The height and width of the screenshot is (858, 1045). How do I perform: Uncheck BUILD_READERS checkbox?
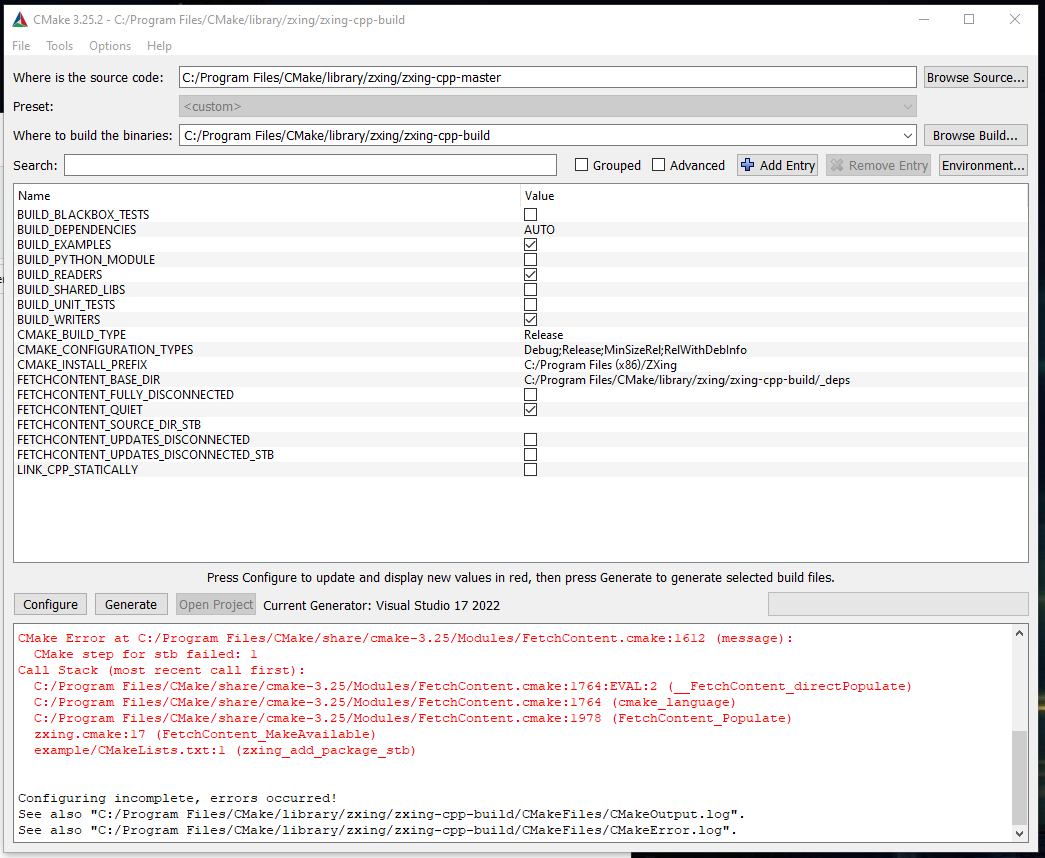tap(530, 275)
